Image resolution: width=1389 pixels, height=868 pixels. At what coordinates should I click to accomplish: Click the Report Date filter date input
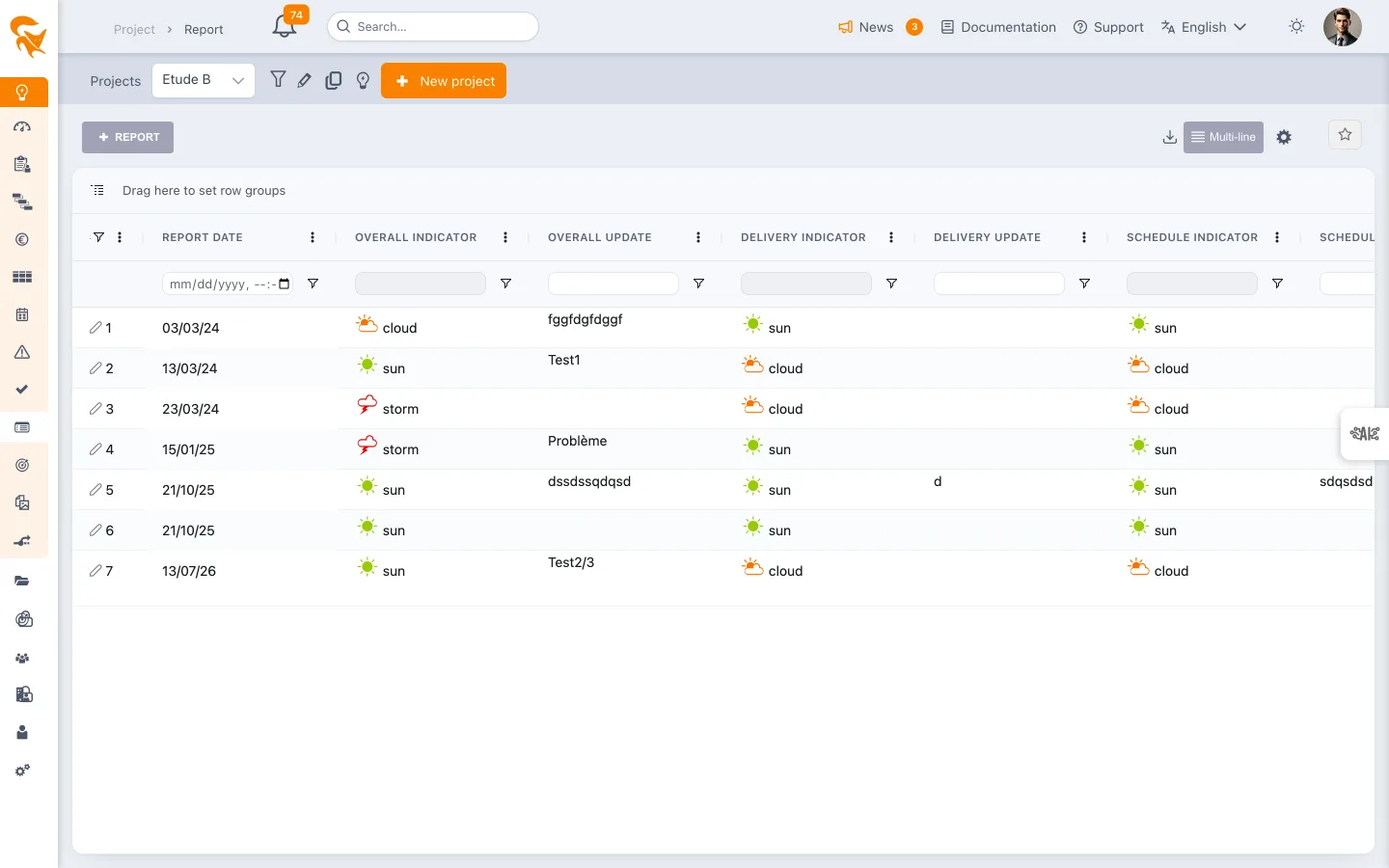228,284
